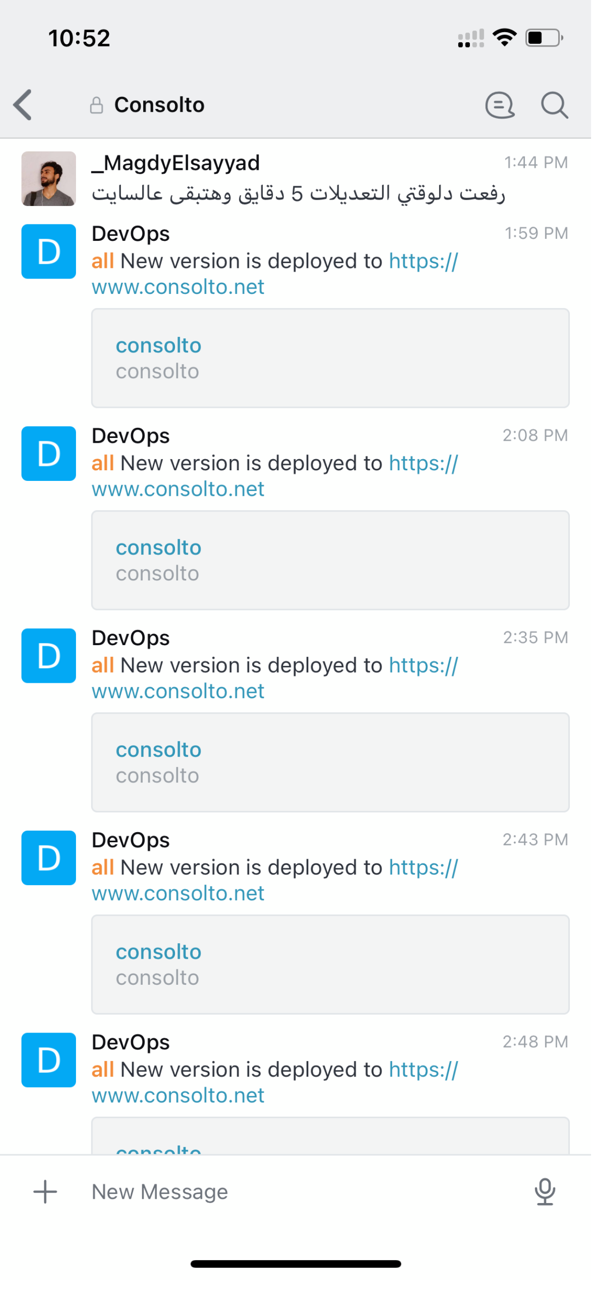Focus the New Message input field

[x=300, y=1191]
